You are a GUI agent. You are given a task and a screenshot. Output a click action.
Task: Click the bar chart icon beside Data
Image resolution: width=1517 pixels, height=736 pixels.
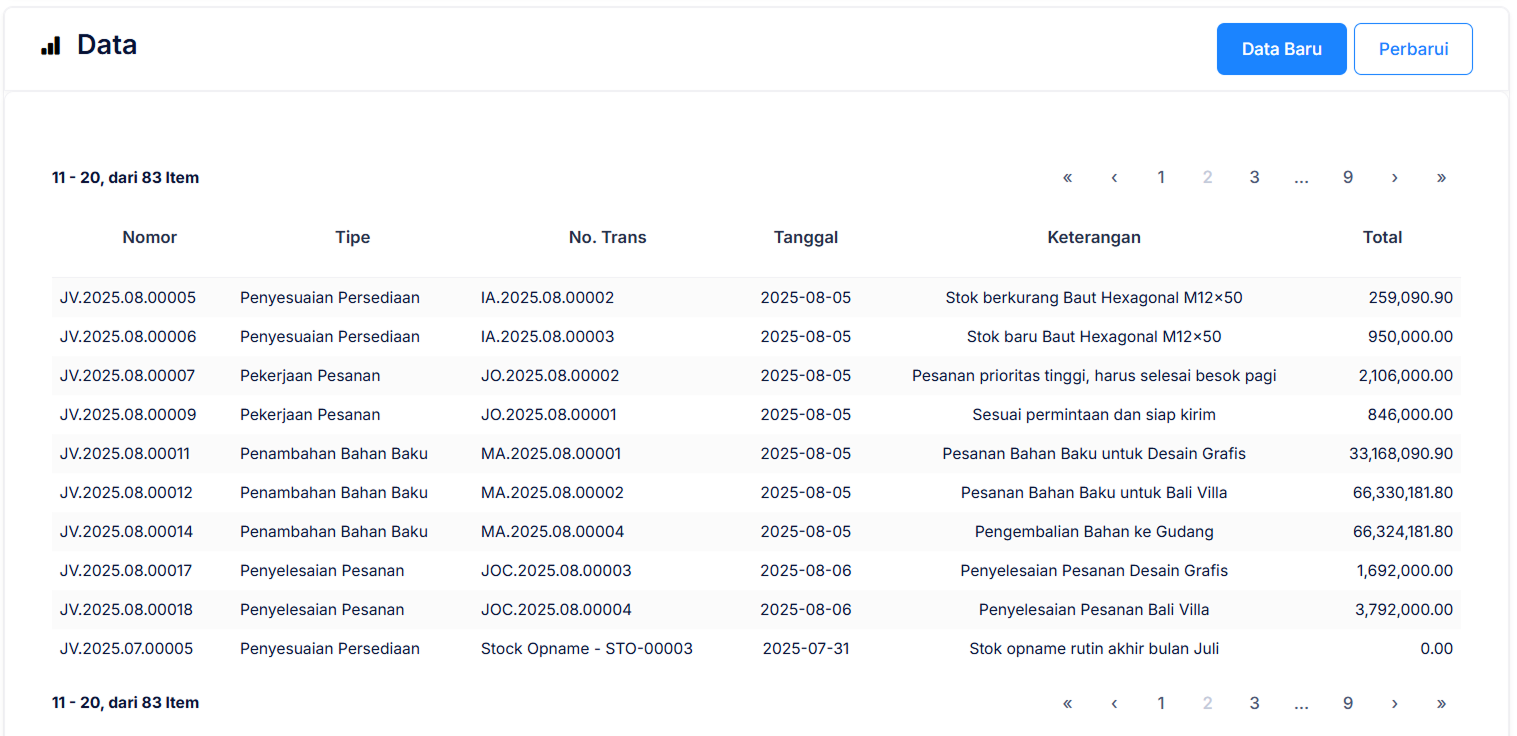pyautogui.click(x=51, y=46)
